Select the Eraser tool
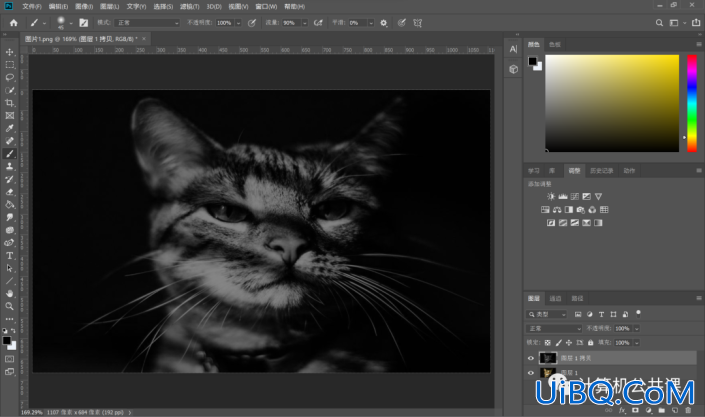The image size is (705, 417). coord(9,192)
